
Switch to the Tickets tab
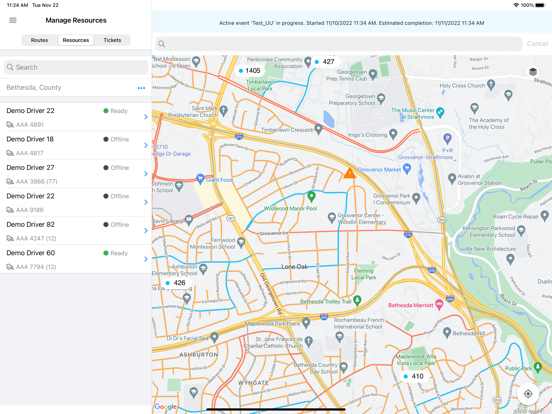click(x=112, y=40)
